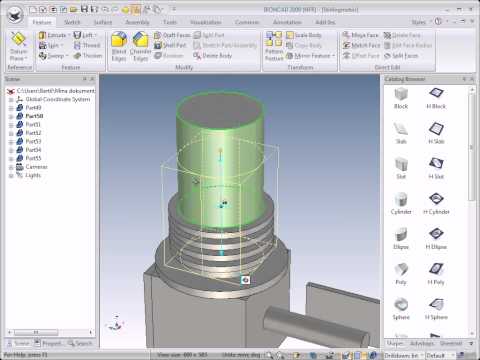This screenshot has width=480, height=360.
Task: Expand the Part52 tree node
Action: click(x=11, y=133)
